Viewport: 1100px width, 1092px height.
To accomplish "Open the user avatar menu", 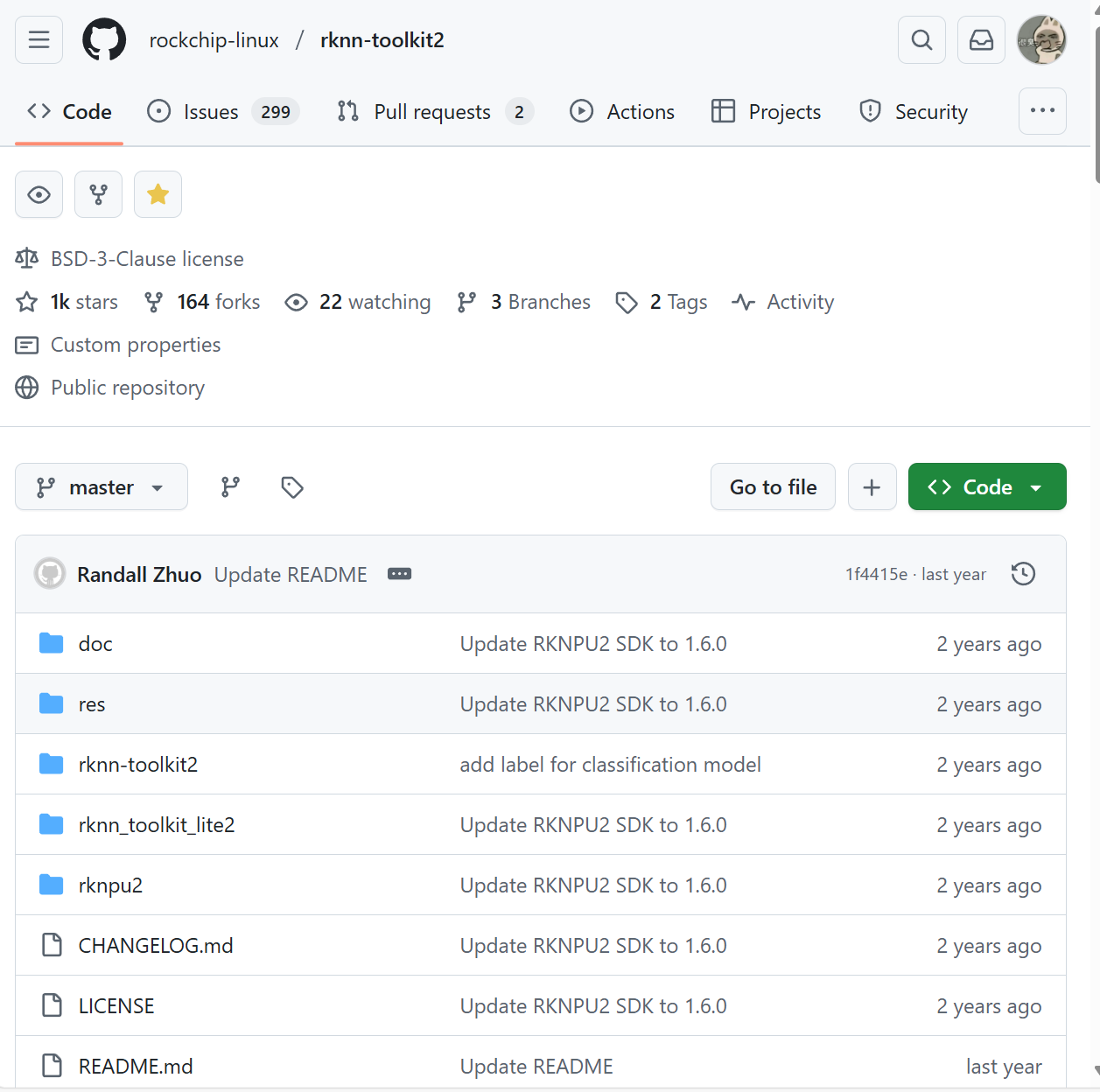I will pyautogui.click(x=1041, y=39).
